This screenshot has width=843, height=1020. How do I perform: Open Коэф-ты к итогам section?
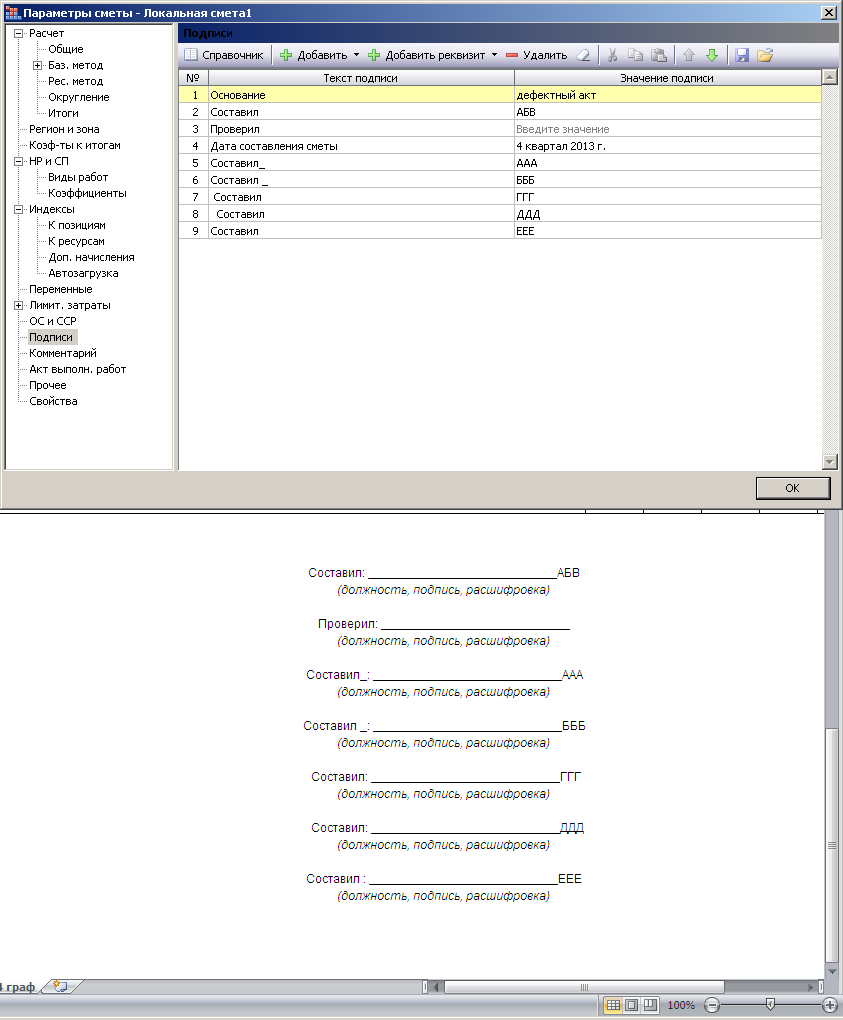(x=75, y=145)
